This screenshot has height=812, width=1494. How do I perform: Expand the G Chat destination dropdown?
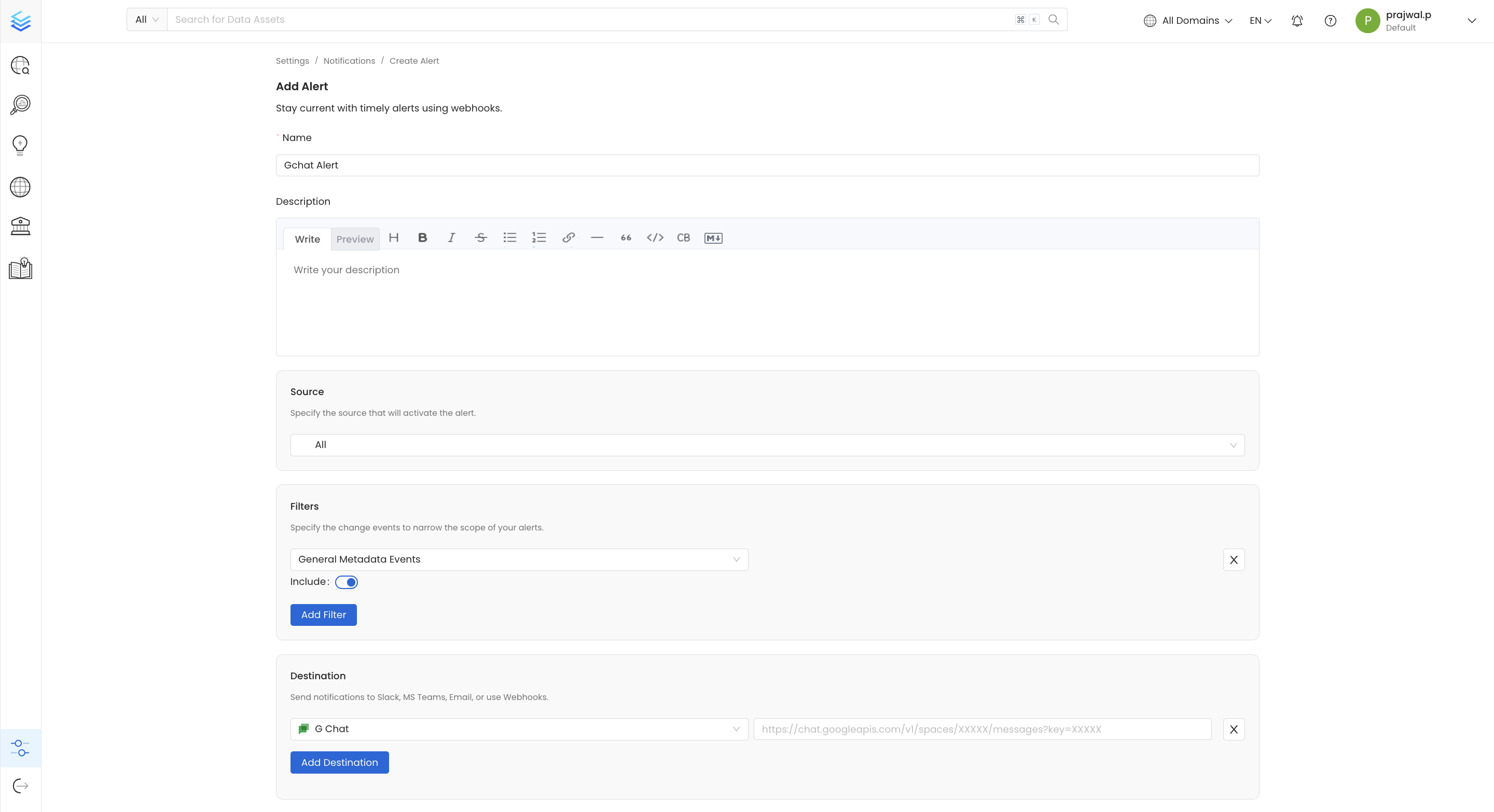(736, 729)
